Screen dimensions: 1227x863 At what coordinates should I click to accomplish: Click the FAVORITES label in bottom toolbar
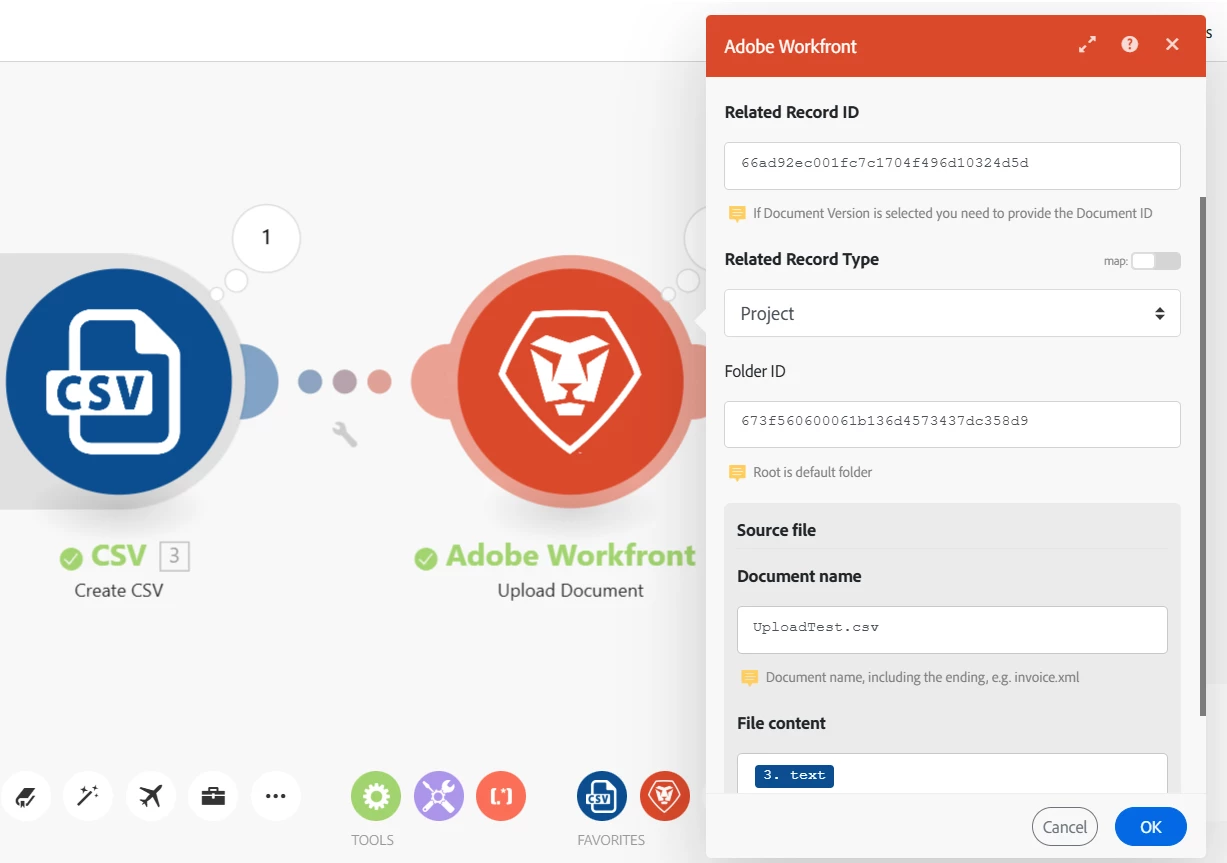pos(611,840)
